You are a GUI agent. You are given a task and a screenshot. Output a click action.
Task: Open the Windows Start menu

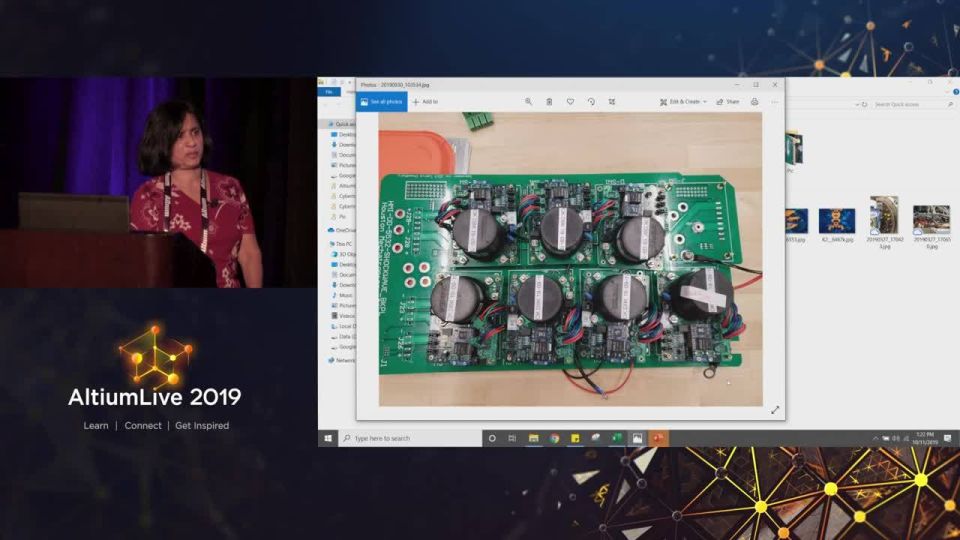tap(328, 438)
